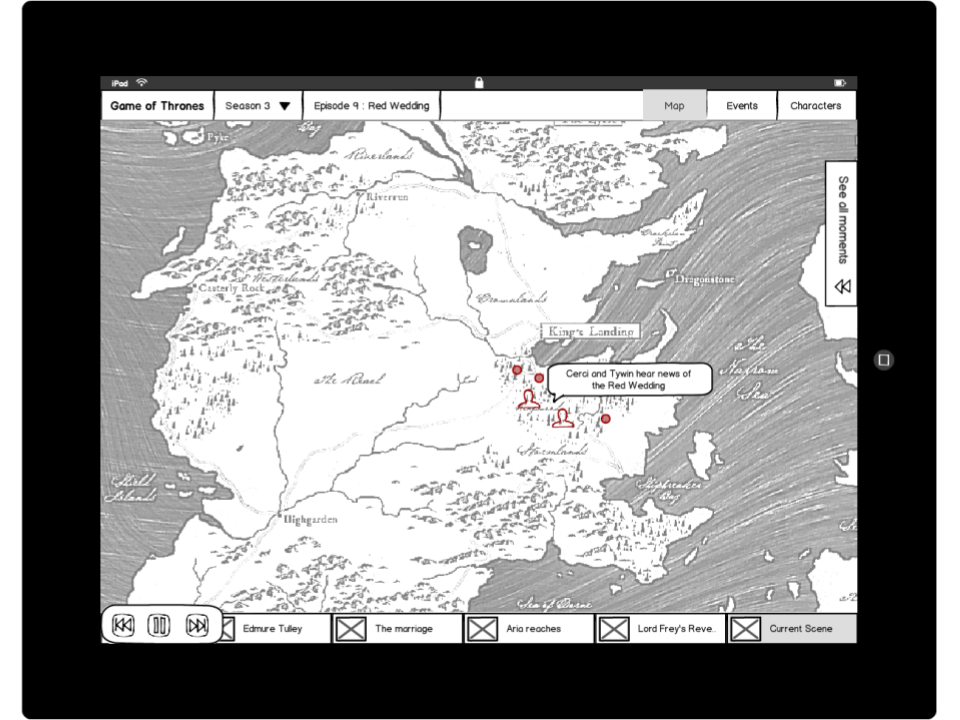The width and height of the screenshot is (960, 720).
Task: Skip back to the previous scene
Action: click(x=123, y=625)
